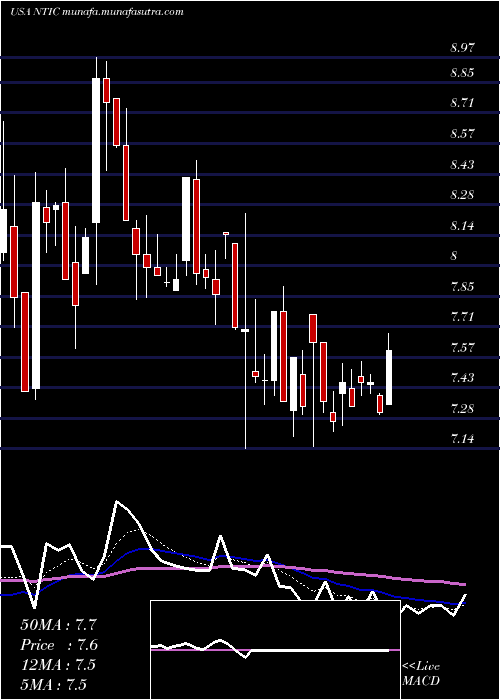Click the 'Price : 7.6' text

click(x=59, y=644)
